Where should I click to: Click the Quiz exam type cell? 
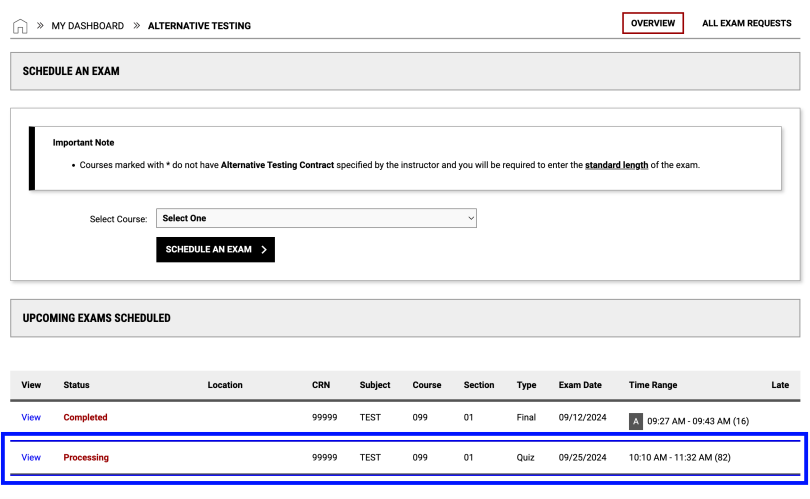pos(525,458)
